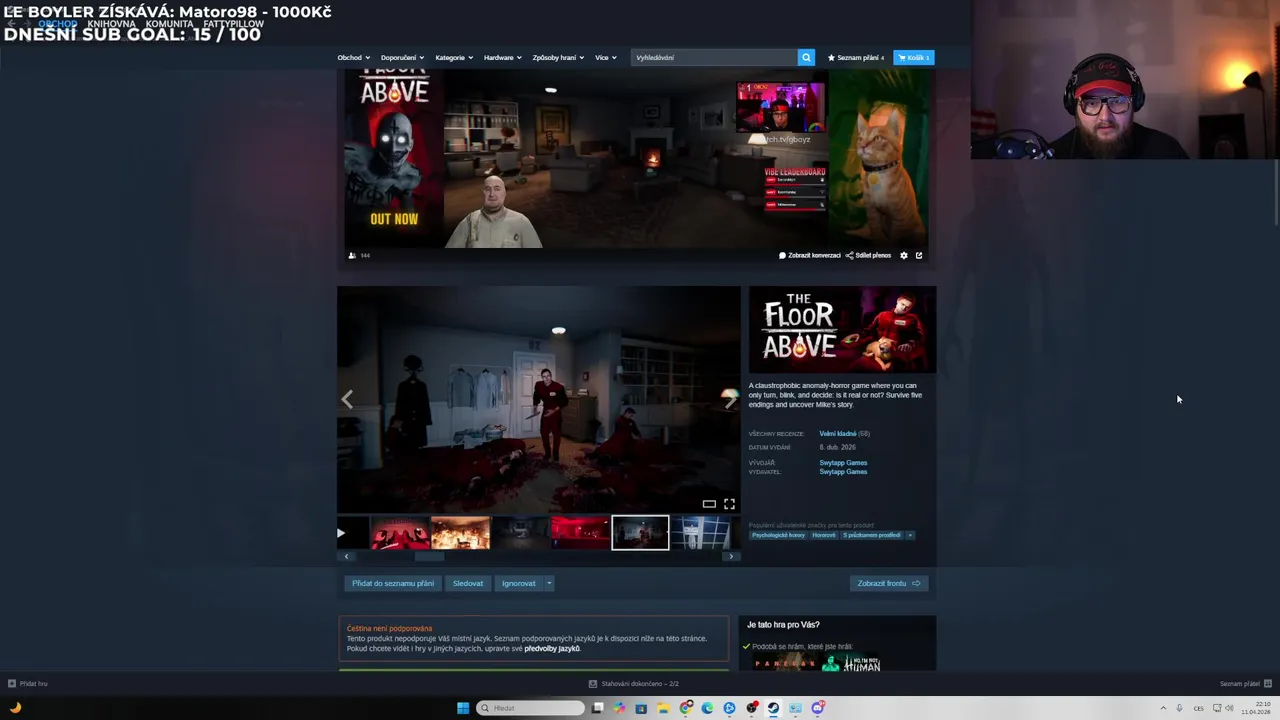This screenshot has height=720, width=1280.
Task: Expand the Doporučení dropdown menu
Action: [x=402, y=57]
